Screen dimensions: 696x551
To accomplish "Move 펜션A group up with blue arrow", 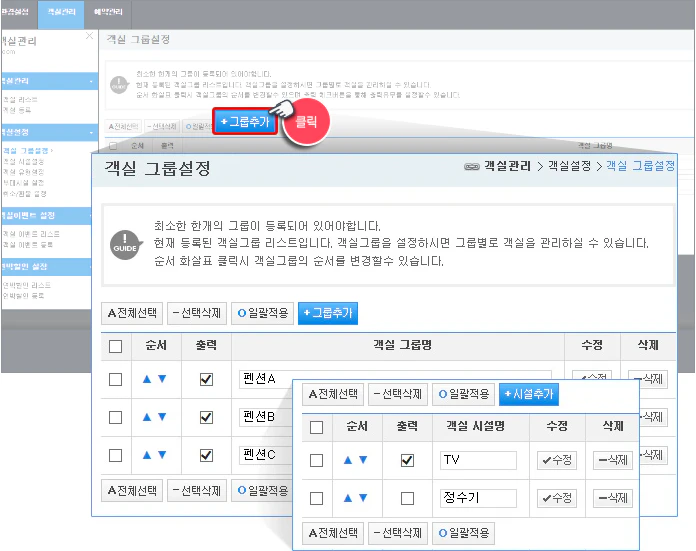I will [x=147, y=379].
